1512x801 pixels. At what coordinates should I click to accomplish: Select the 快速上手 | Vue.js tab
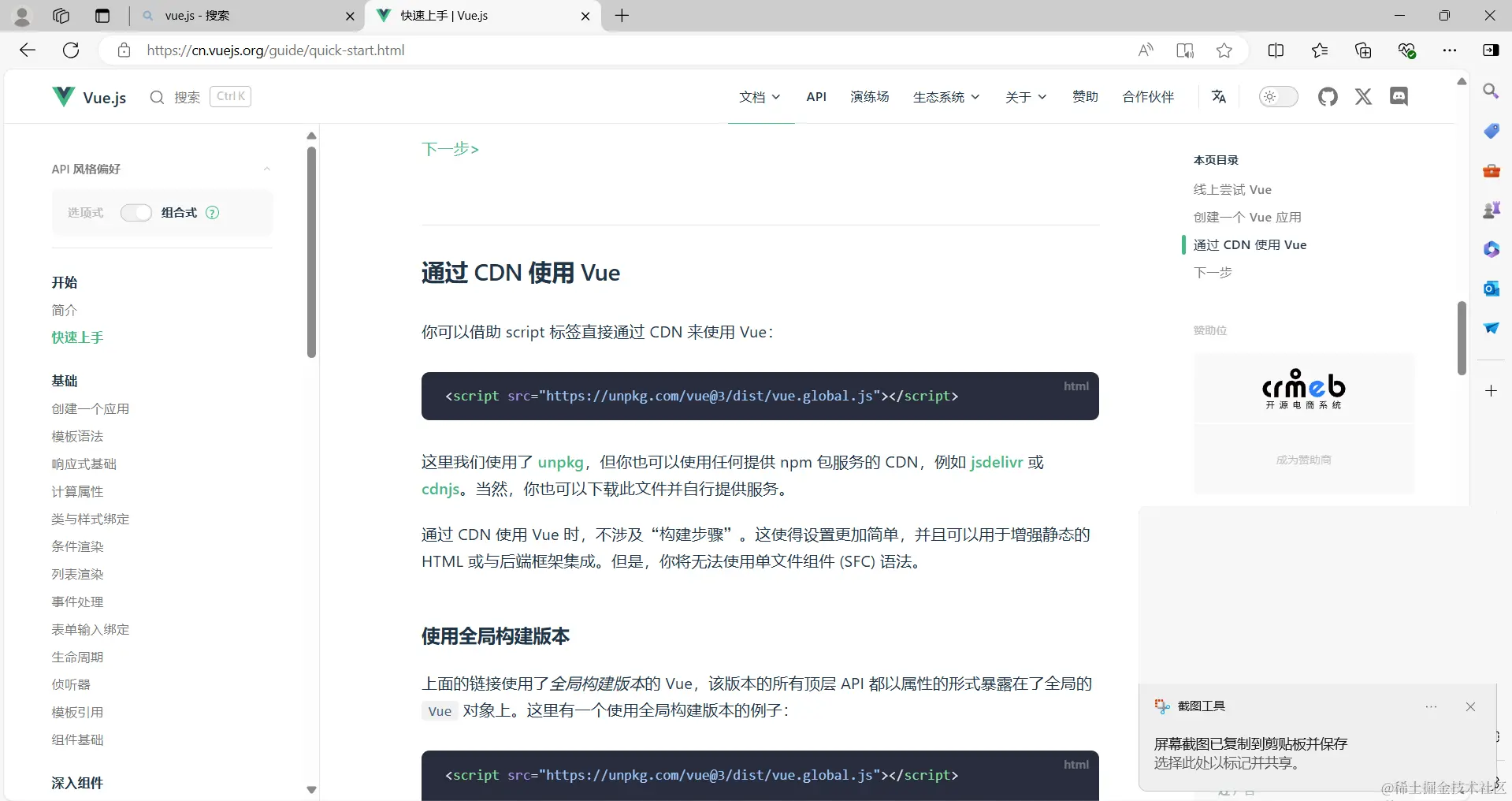pyautogui.click(x=483, y=16)
